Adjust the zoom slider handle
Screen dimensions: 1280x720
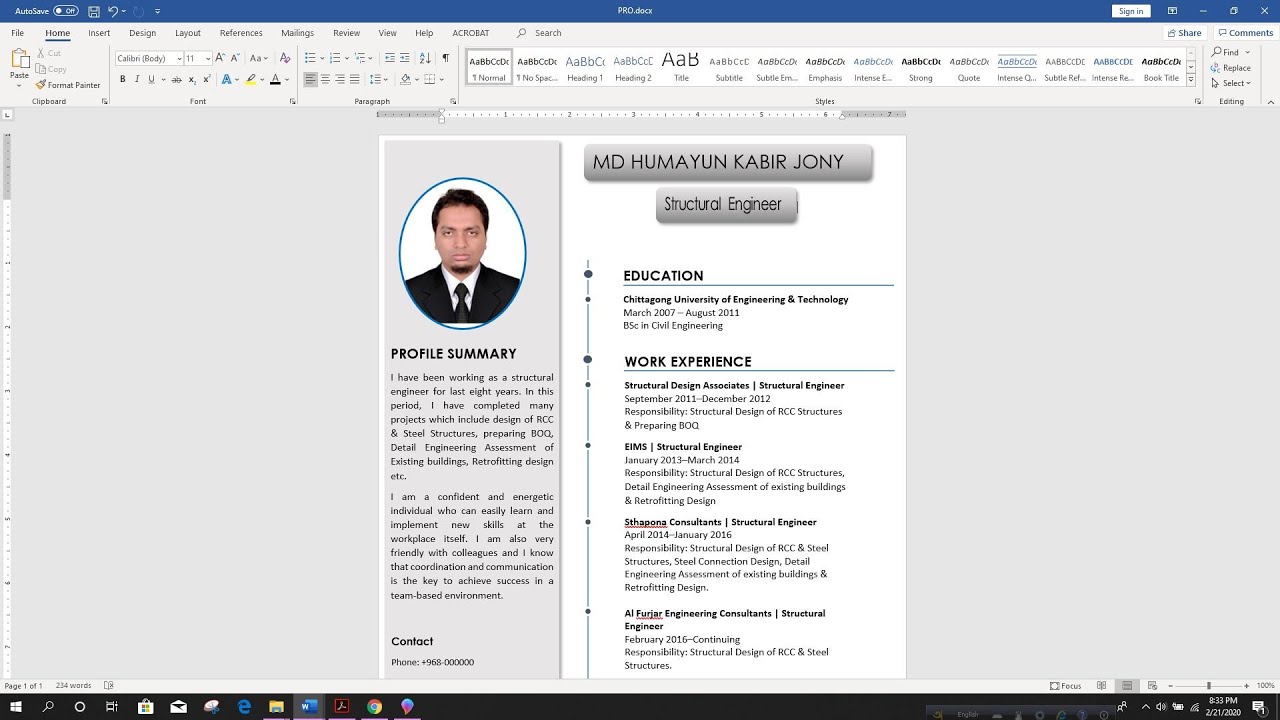[x=1208, y=686]
